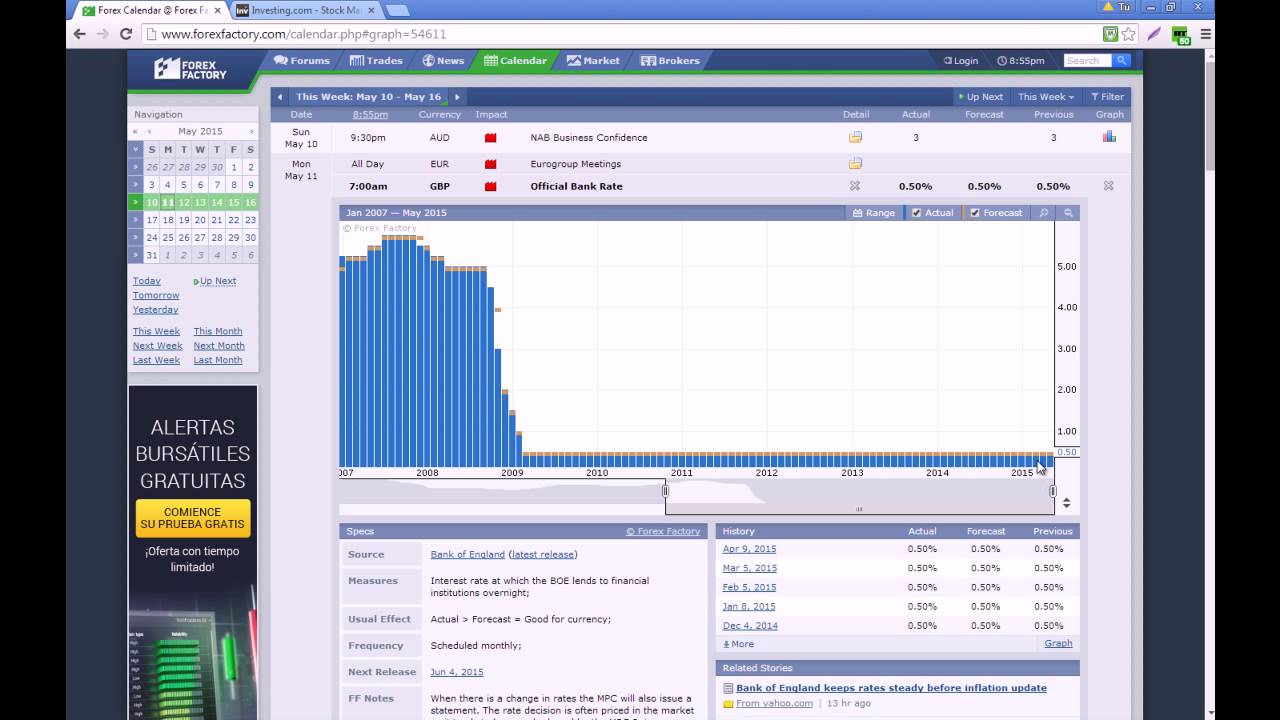
Task: Open the chart Range selector
Action: pyautogui.click(x=873, y=212)
